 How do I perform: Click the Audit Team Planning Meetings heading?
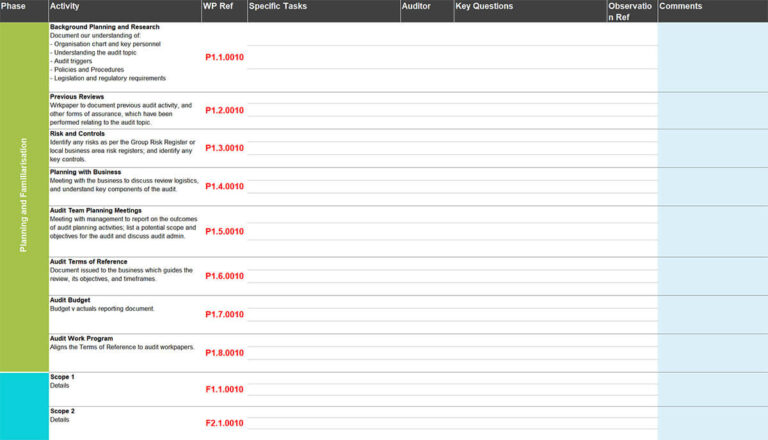96,210
